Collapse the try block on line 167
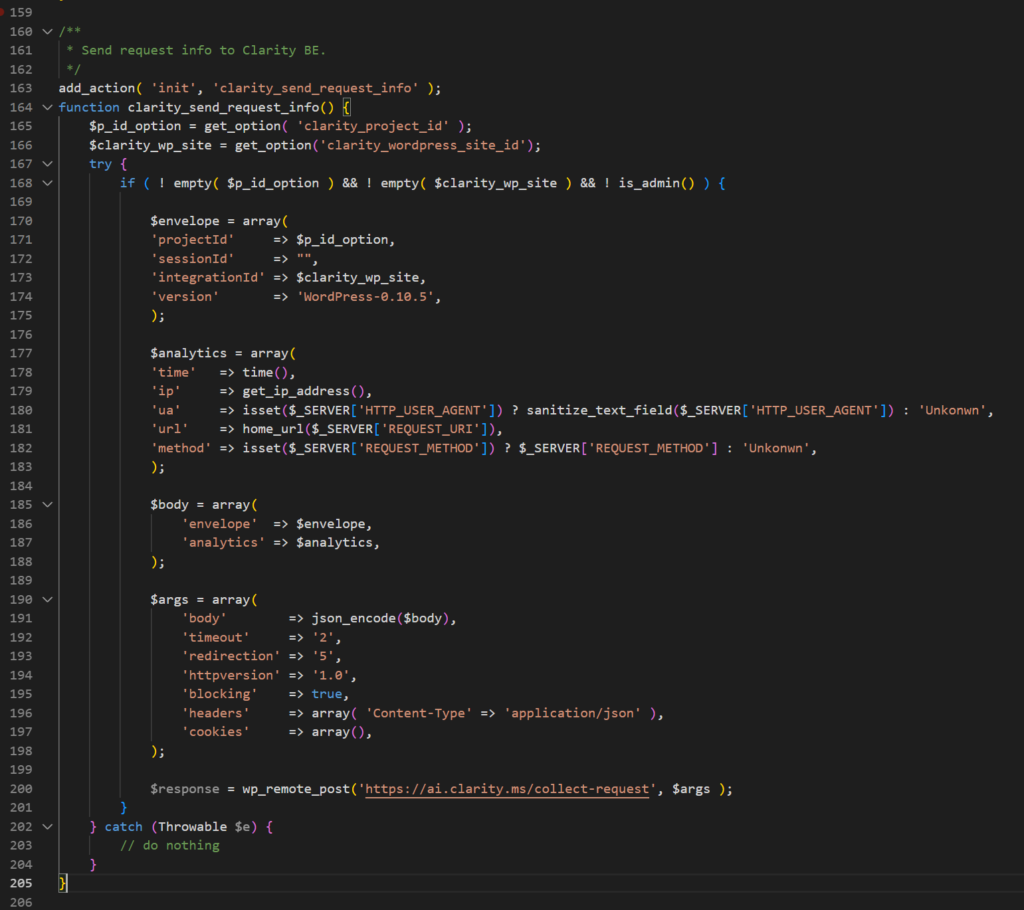Screen dimensions: 1024x910 point(47,164)
